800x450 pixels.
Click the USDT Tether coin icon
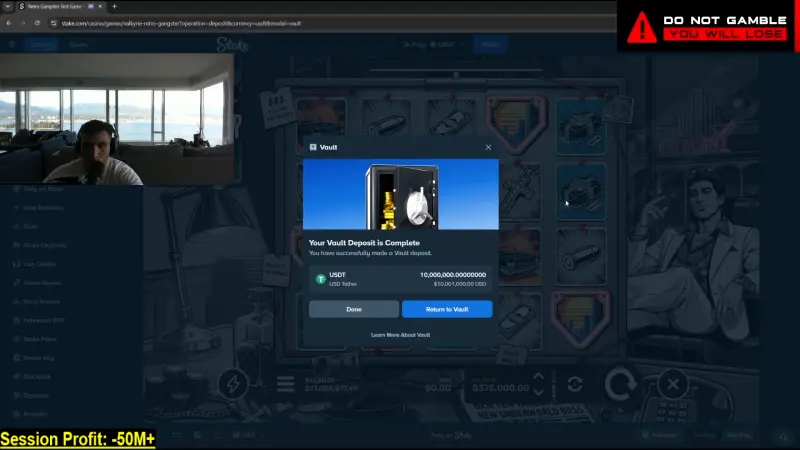[x=320, y=279]
